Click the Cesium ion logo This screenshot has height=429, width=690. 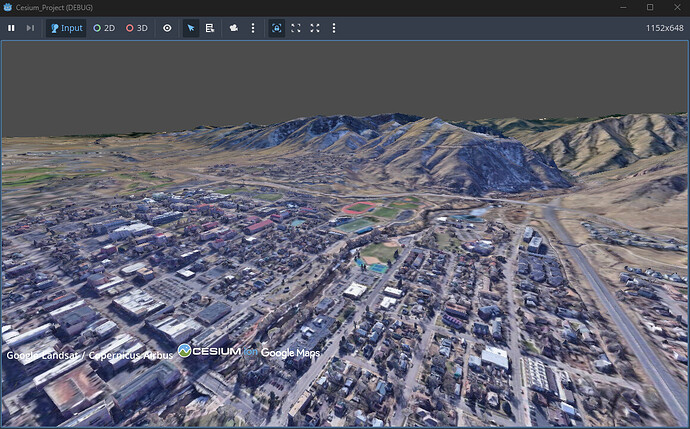pos(217,351)
